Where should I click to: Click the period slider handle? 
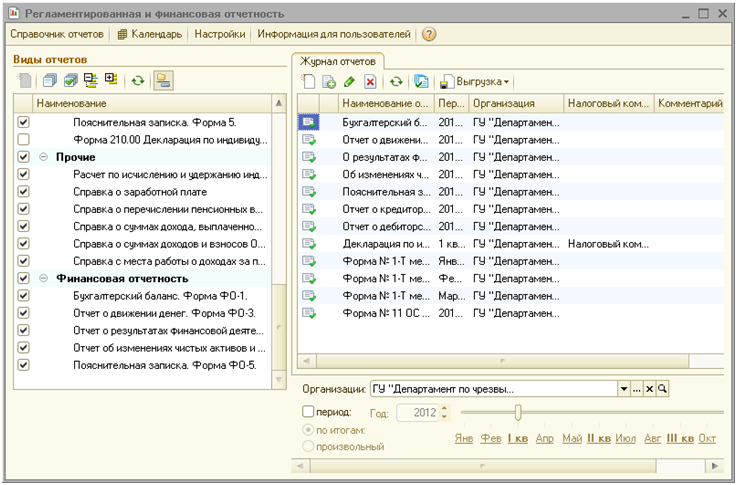[x=517, y=412]
